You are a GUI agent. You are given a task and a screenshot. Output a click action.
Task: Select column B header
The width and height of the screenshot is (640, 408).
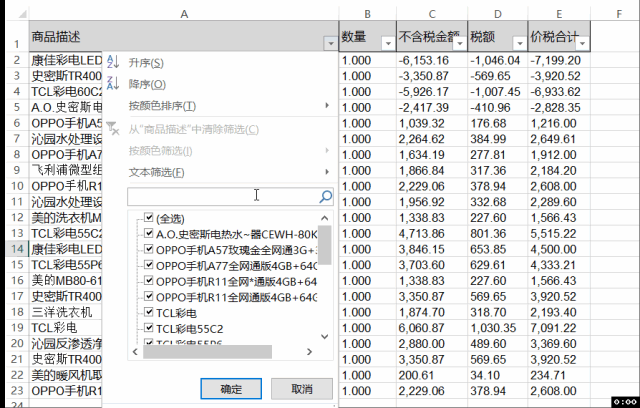[367, 14]
